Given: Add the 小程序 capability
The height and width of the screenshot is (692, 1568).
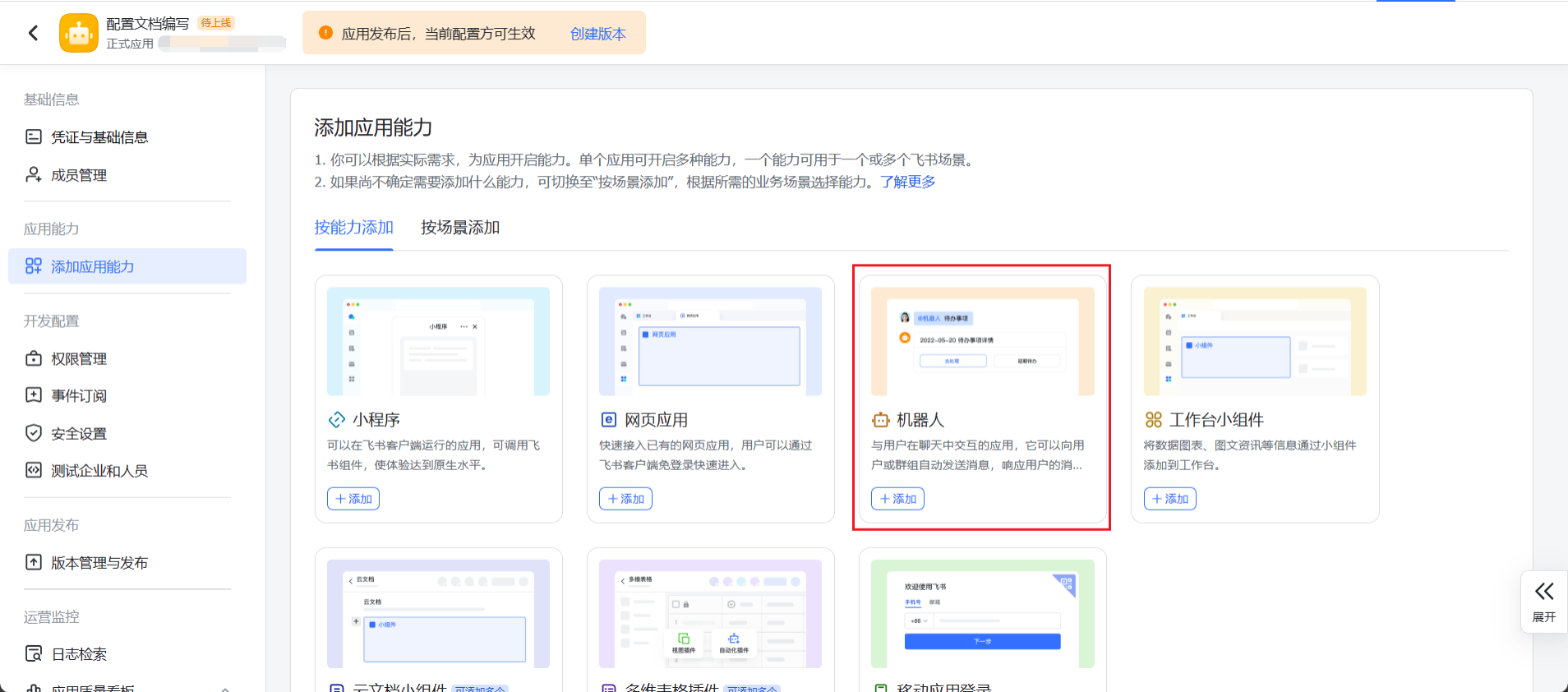Looking at the screenshot, I should [353, 499].
